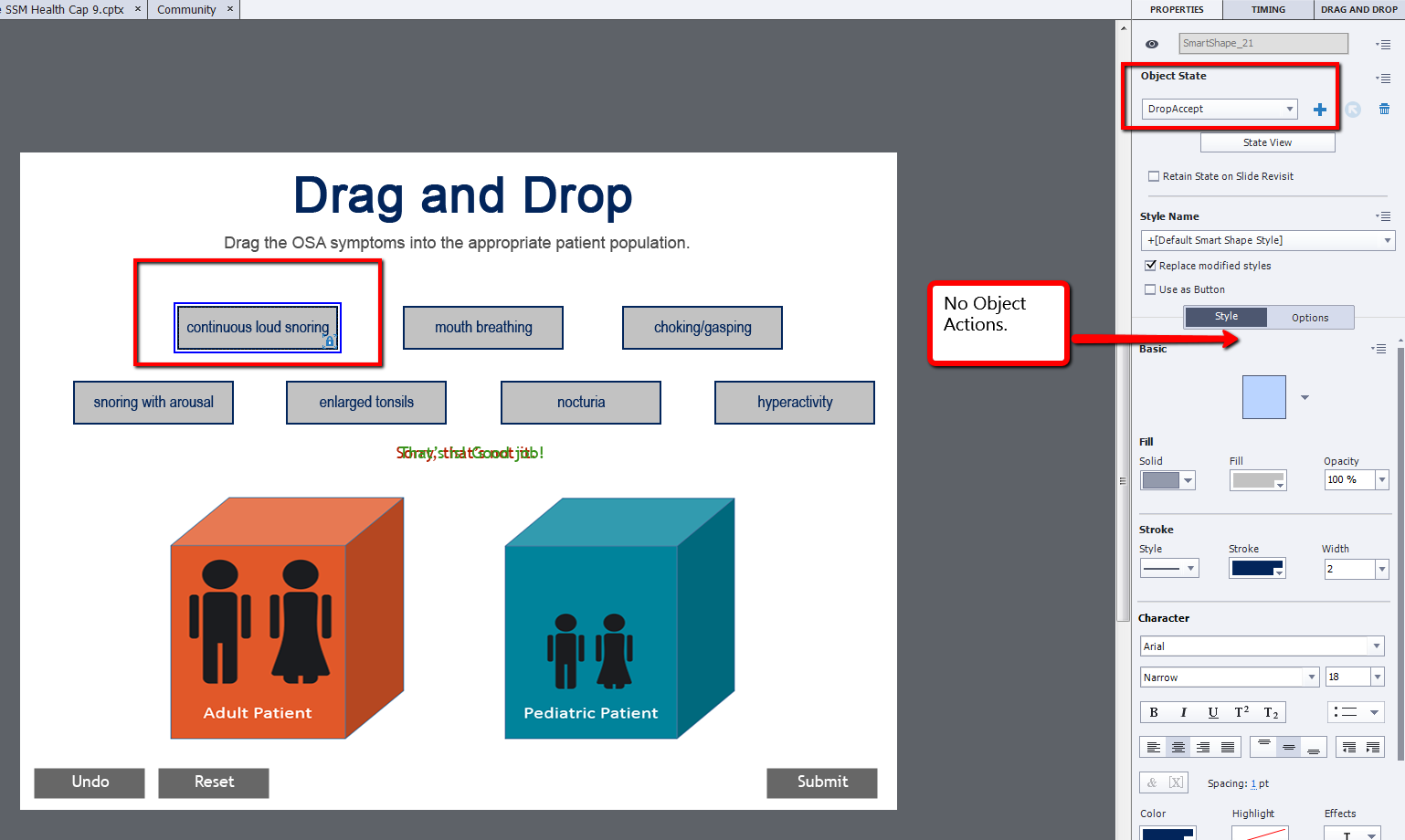Screen dimensions: 1405x840
Task: Open the Stroke color swatch
Action: (1257, 568)
